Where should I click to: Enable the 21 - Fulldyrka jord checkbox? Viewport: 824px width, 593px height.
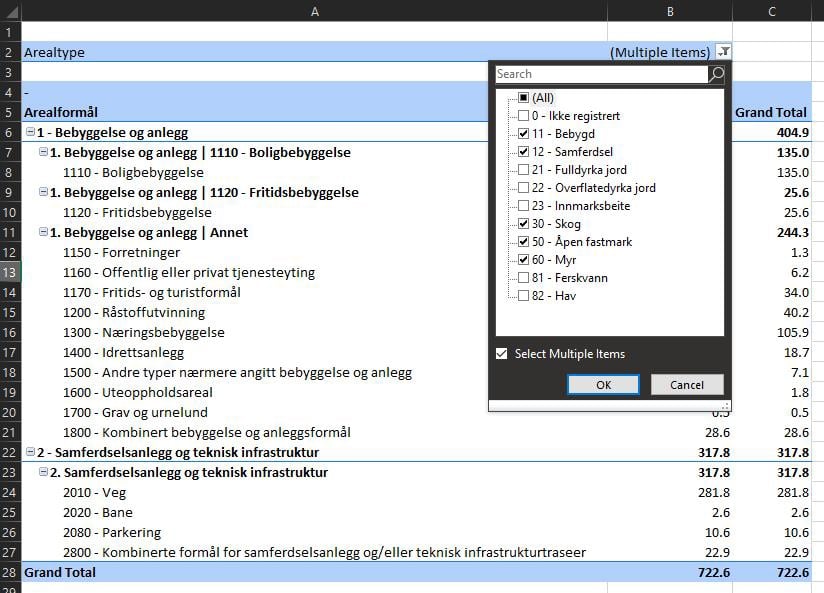tap(524, 170)
